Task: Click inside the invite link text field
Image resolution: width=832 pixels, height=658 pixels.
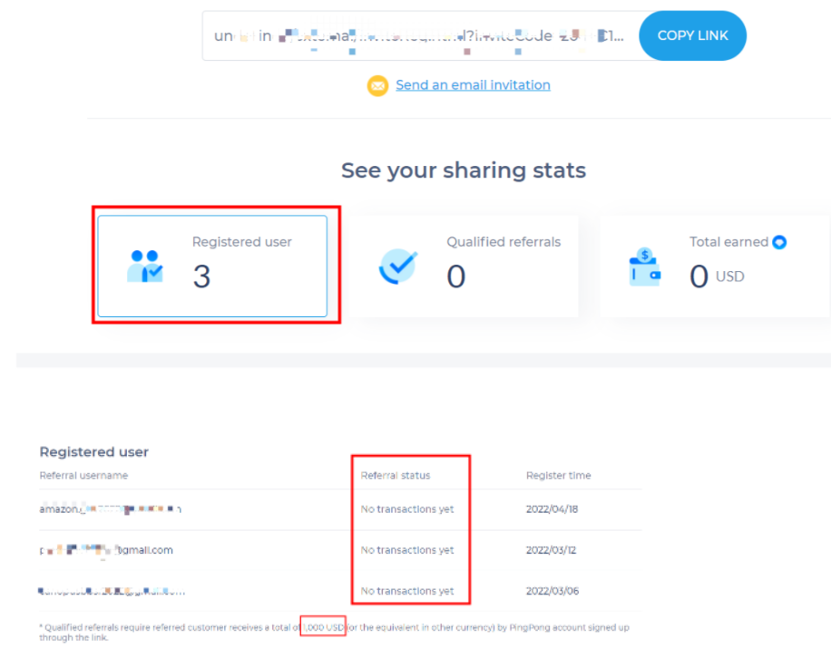Action: coord(420,36)
